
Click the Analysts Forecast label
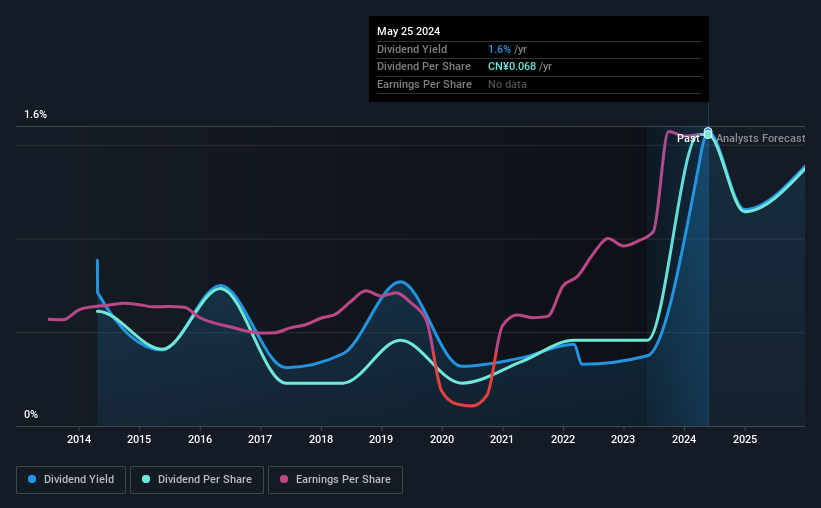pos(761,138)
